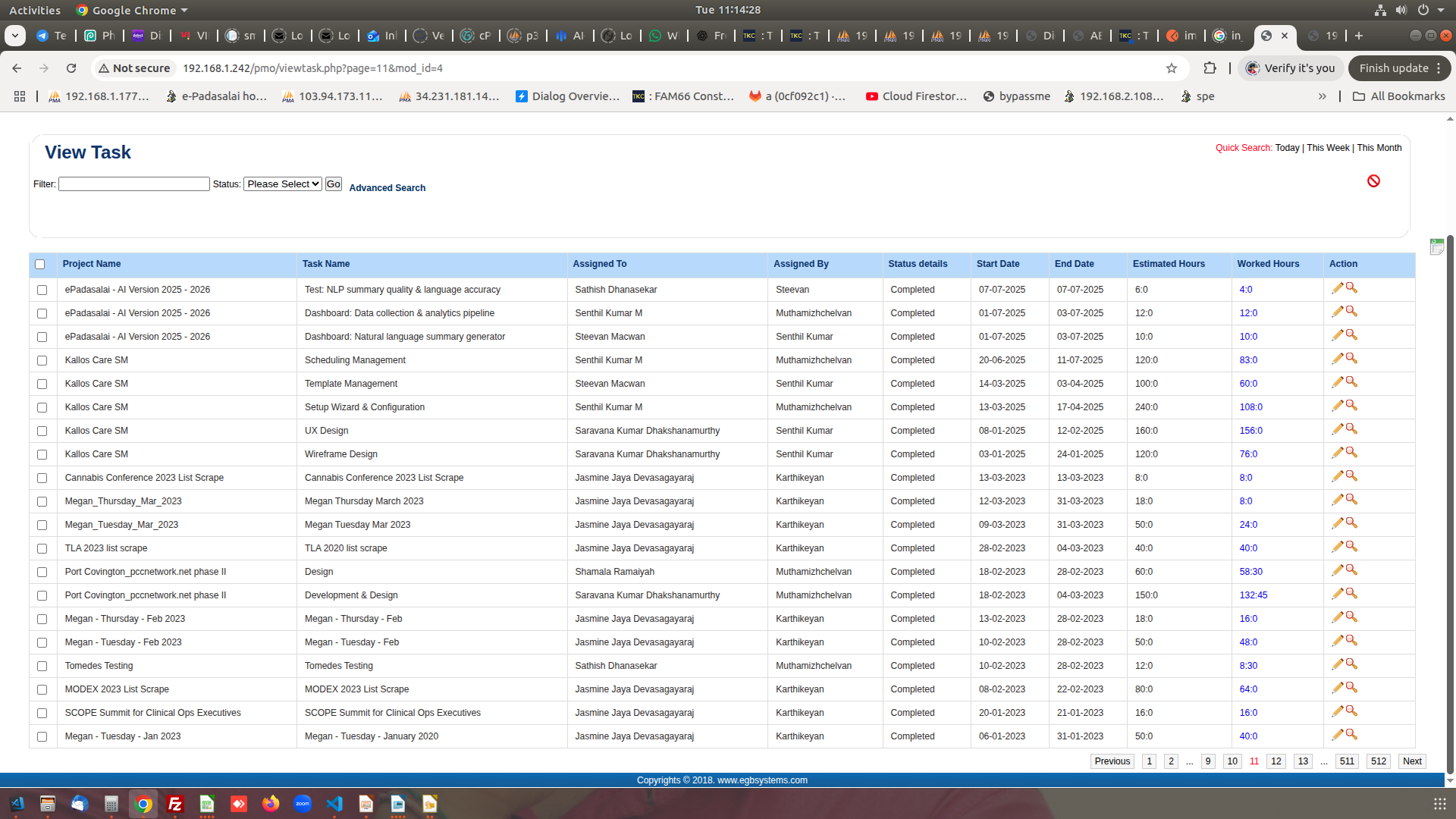Open new browser tab with plus button

(x=1358, y=36)
